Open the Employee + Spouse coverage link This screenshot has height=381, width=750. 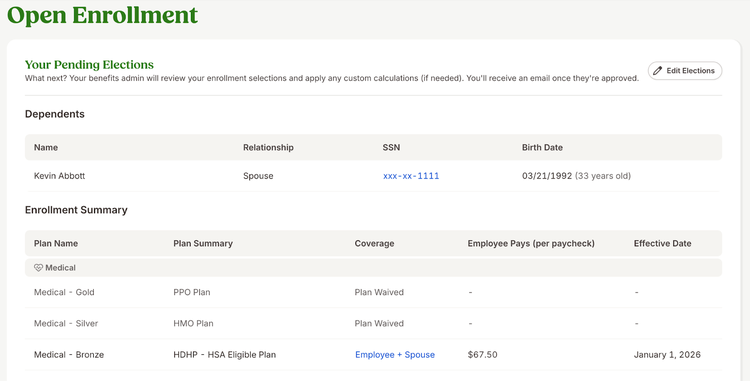(x=395, y=355)
